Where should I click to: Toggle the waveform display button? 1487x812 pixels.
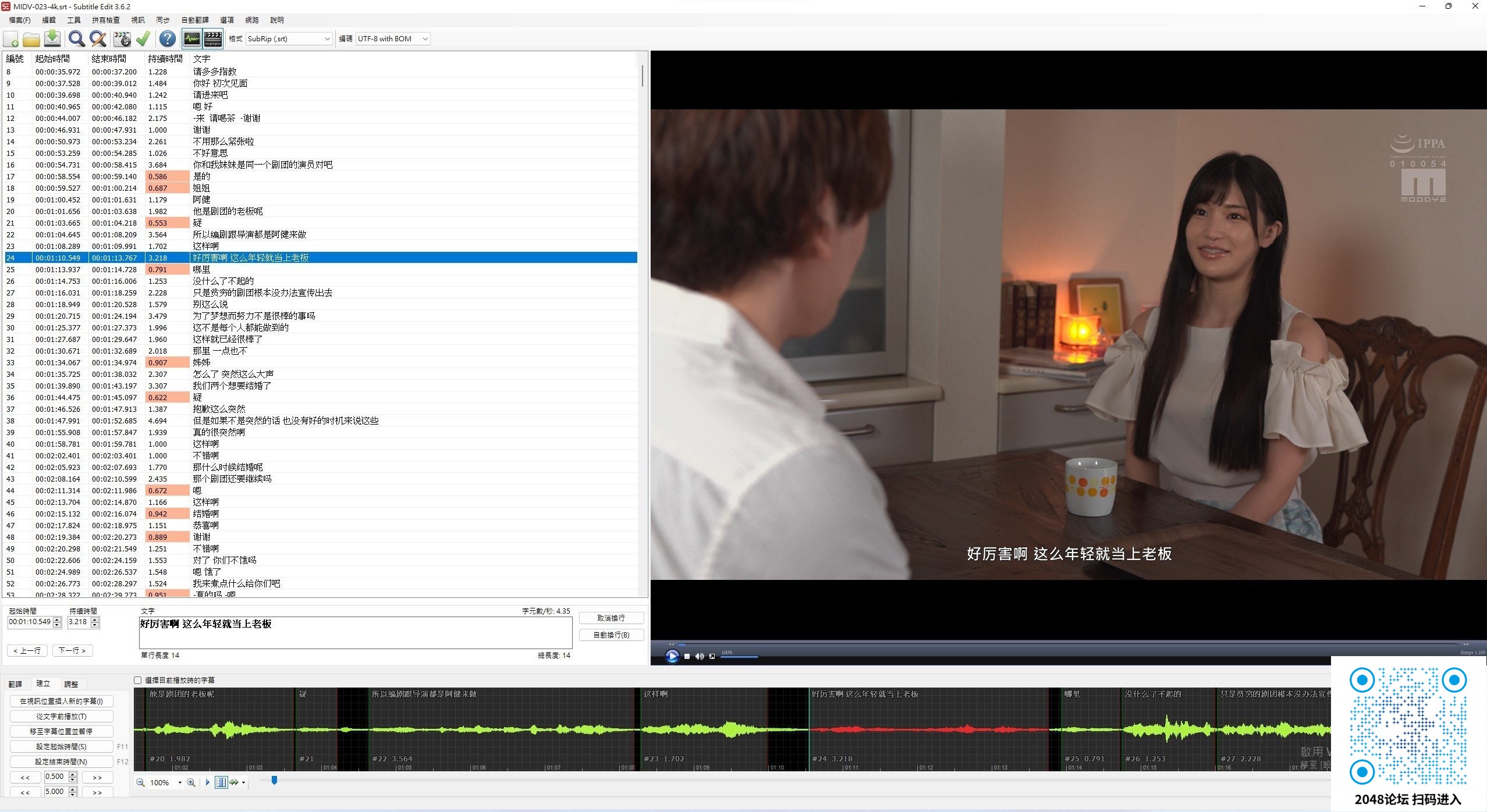tap(191, 39)
